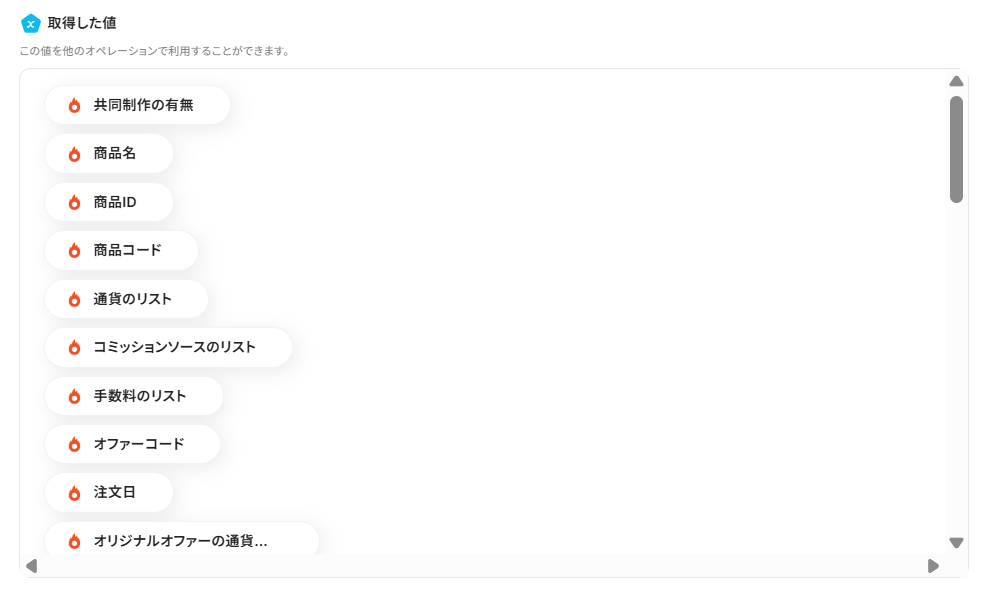Choose the オファーコード value chip

pos(133,444)
